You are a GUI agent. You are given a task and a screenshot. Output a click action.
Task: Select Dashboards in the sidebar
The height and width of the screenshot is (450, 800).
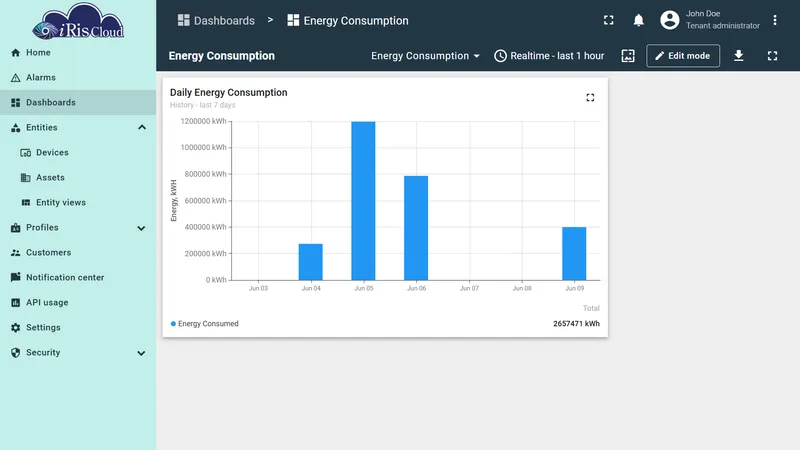pos(78,103)
